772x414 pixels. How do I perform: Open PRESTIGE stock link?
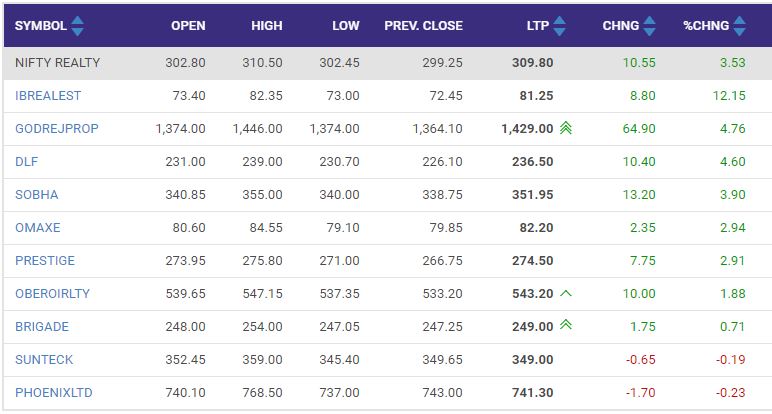tap(45, 260)
